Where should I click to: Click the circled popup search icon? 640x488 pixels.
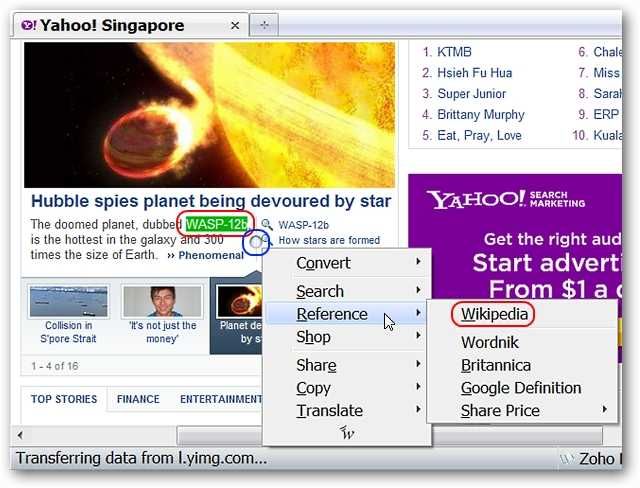click(x=257, y=242)
